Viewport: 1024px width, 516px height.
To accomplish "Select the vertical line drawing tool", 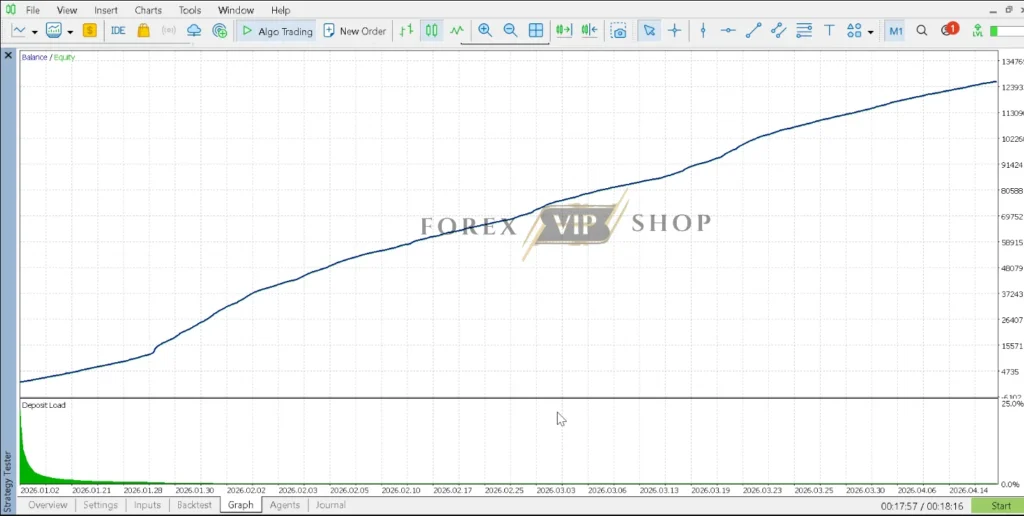I will [703, 31].
